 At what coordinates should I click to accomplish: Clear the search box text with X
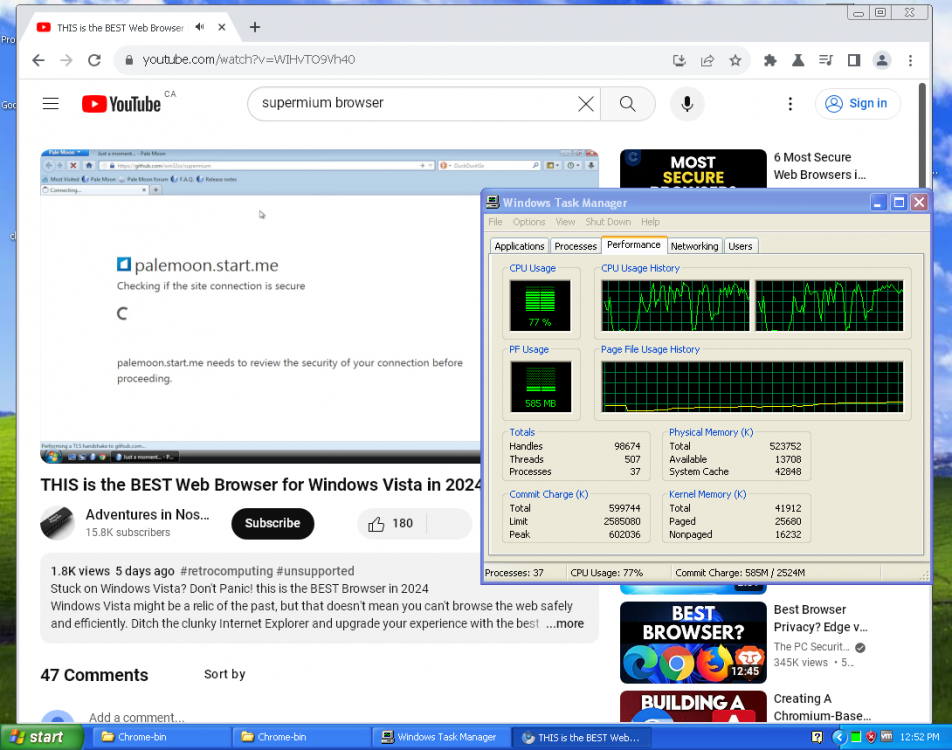586,103
